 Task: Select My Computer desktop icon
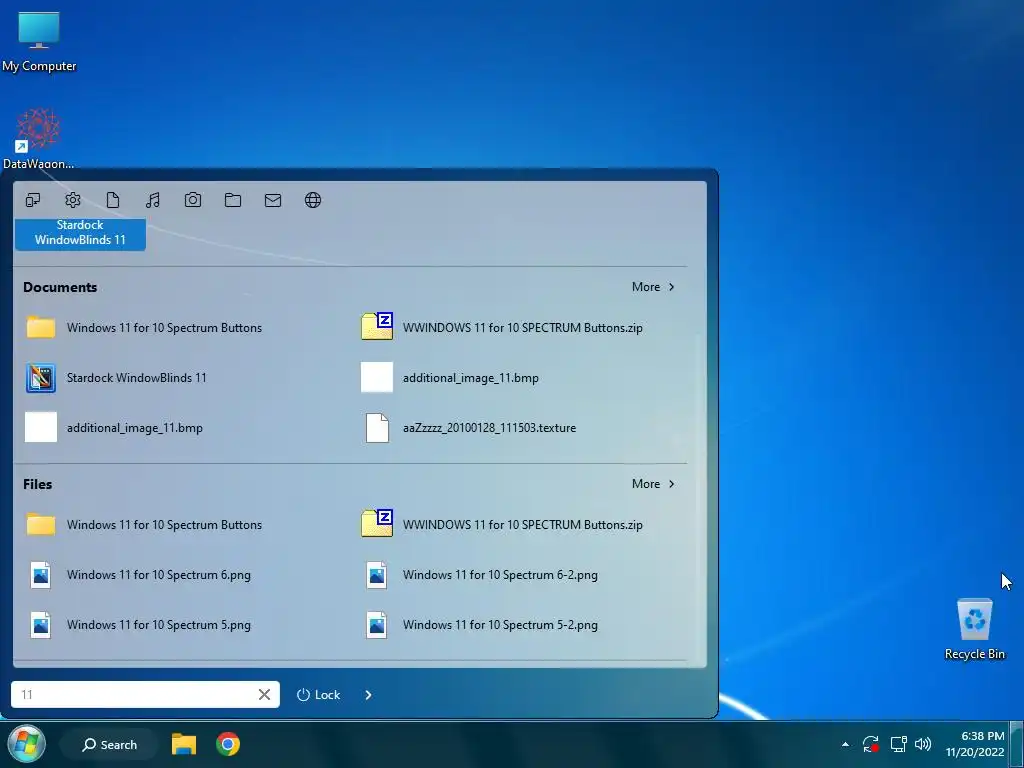(39, 42)
